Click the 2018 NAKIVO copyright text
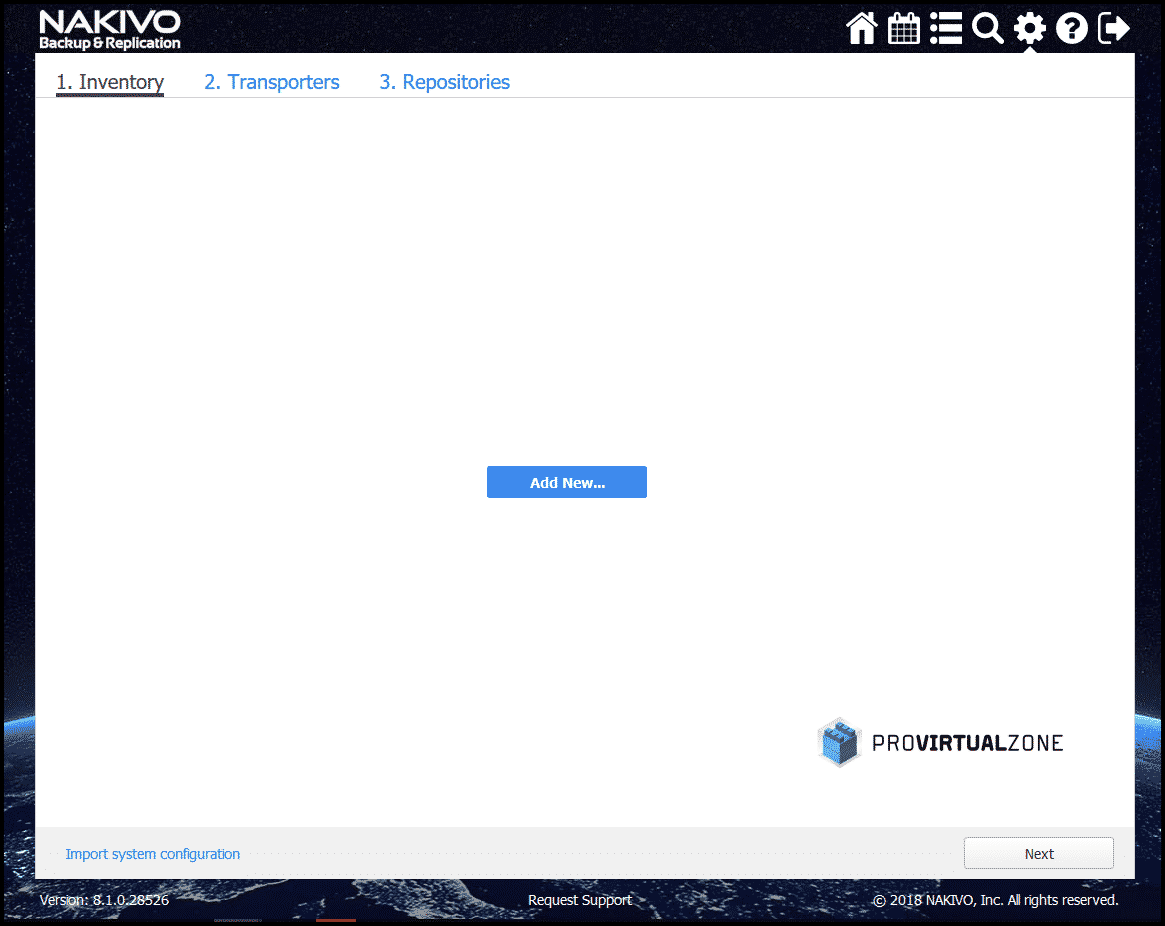This screenshot has width=1165, height=926. click(996, 900)
